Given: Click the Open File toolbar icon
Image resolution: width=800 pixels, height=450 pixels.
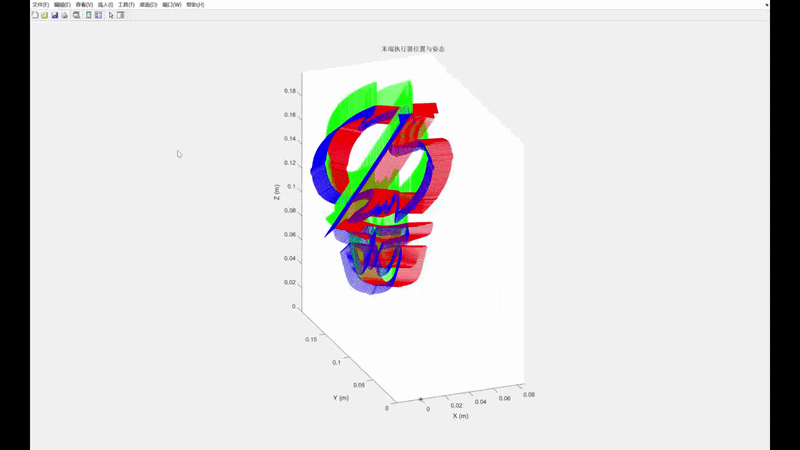Looking at the screenshot, I should (x=44, y=15).
